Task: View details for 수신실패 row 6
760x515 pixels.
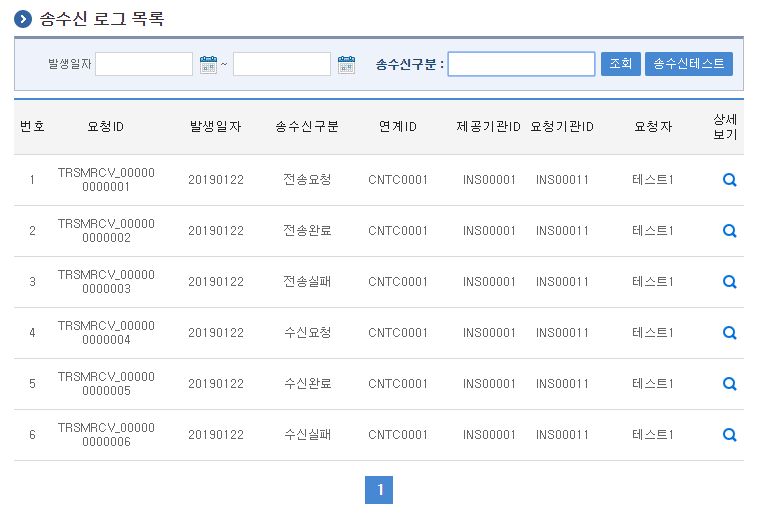Action: [x=729, y=435]
